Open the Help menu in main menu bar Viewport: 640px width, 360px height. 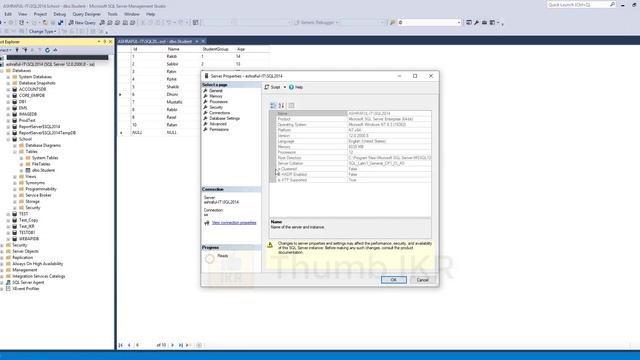coord(151,14)
